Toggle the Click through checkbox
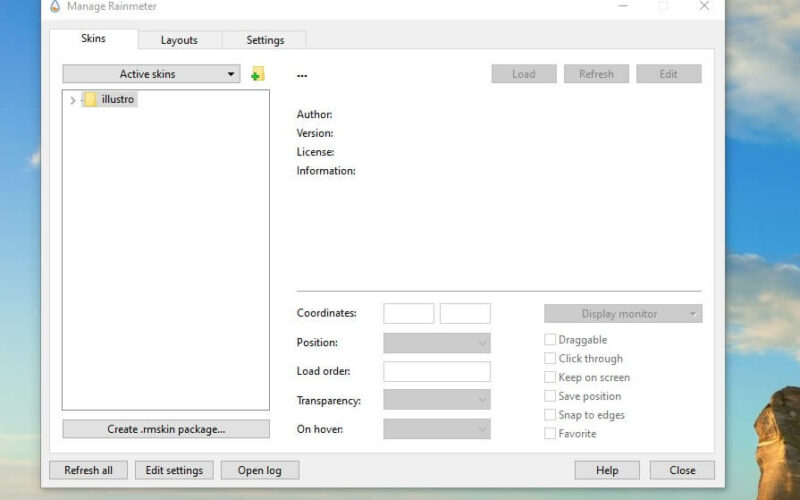The height and width of the screenshot is (500, 800). pos(550,358)
